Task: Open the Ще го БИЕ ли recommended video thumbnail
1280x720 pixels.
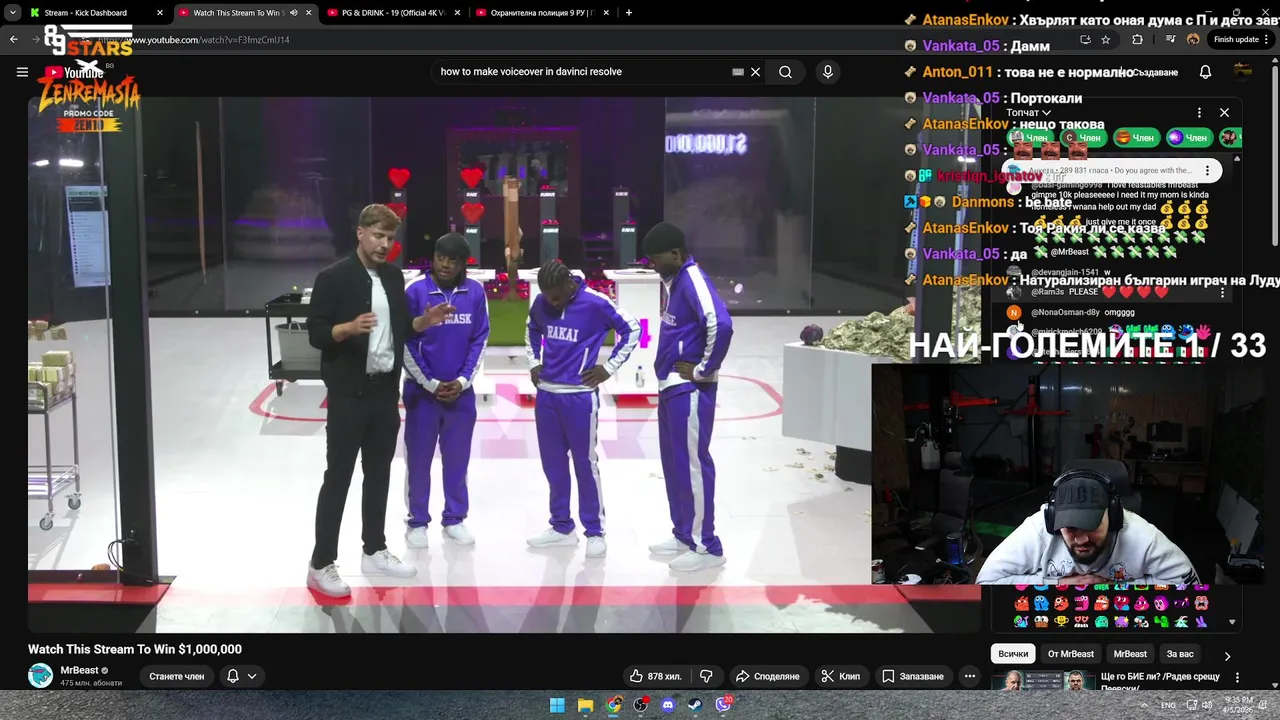Action: pos(1043,681)
